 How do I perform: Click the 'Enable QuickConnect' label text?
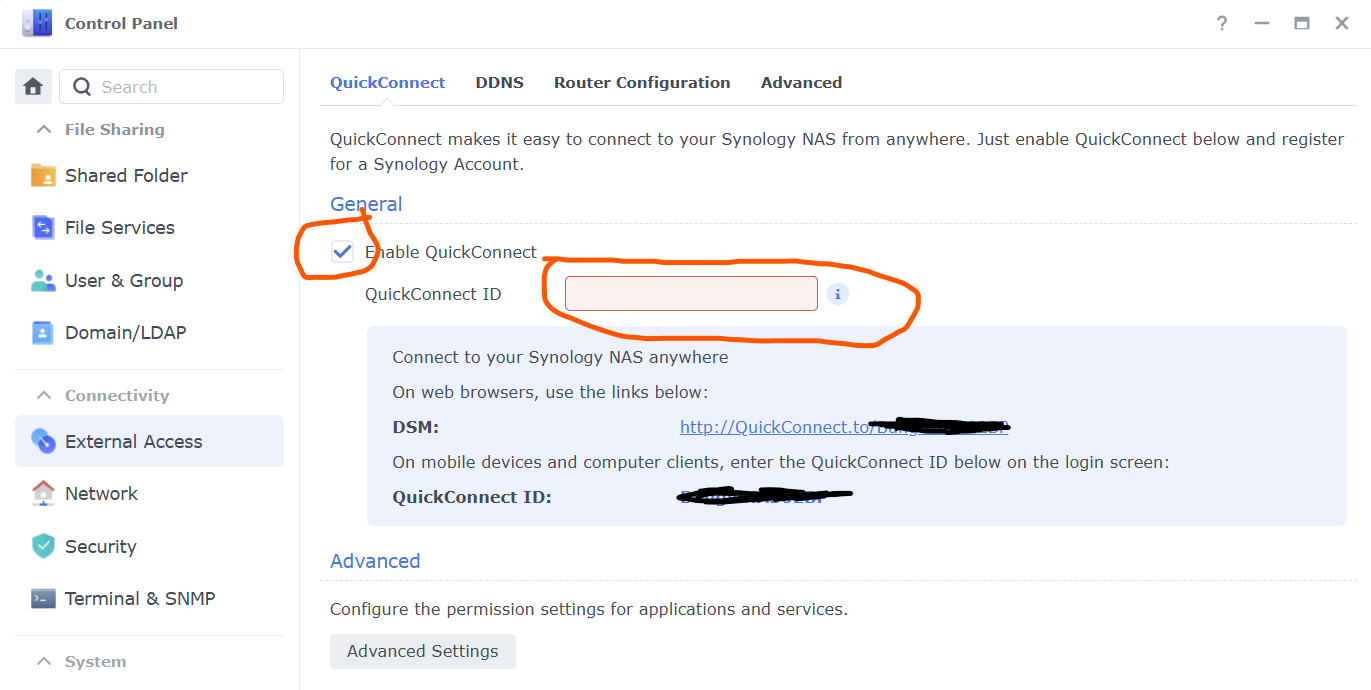(x=451, y=252)
